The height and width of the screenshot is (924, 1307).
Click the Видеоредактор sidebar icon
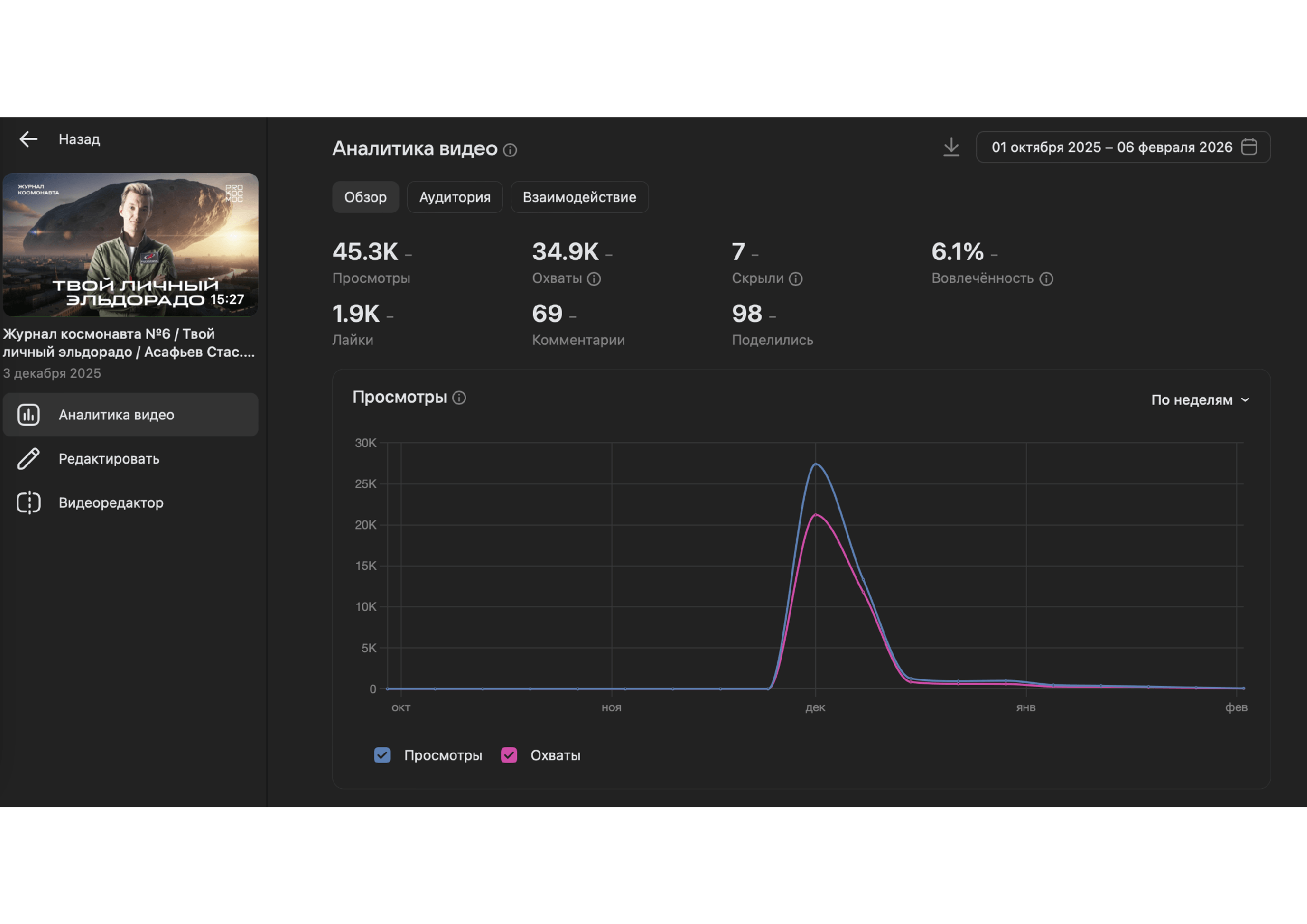pos(28,503)
